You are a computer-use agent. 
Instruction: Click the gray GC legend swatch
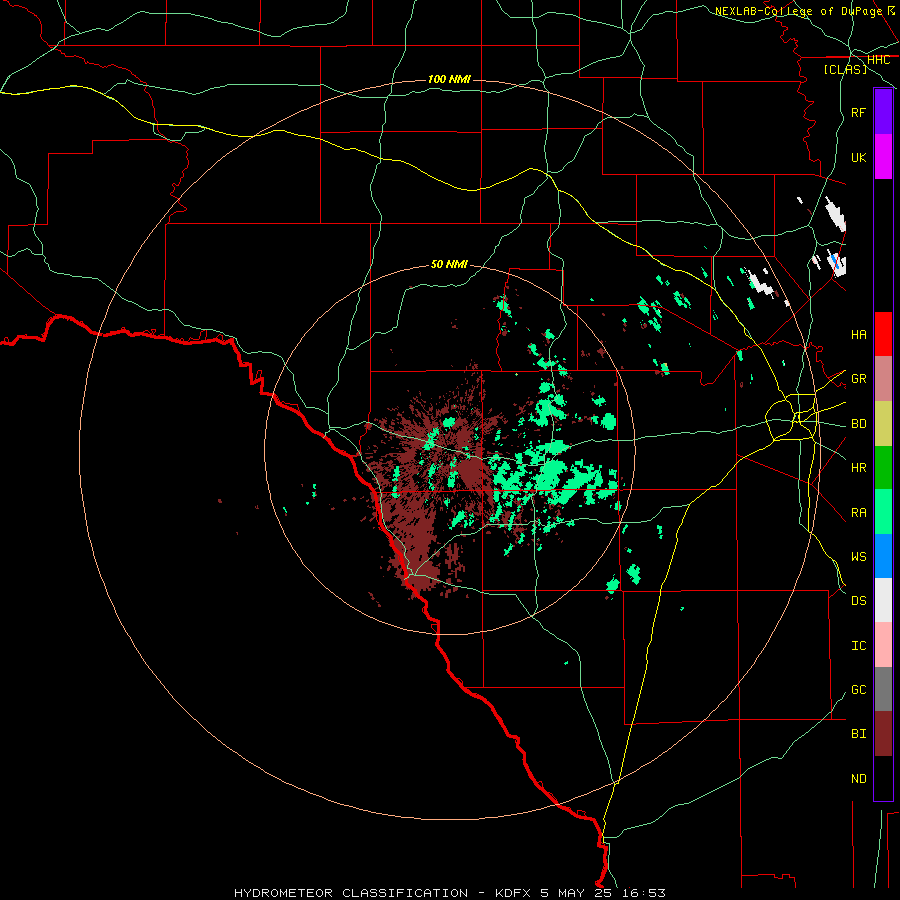coord(883,689)
